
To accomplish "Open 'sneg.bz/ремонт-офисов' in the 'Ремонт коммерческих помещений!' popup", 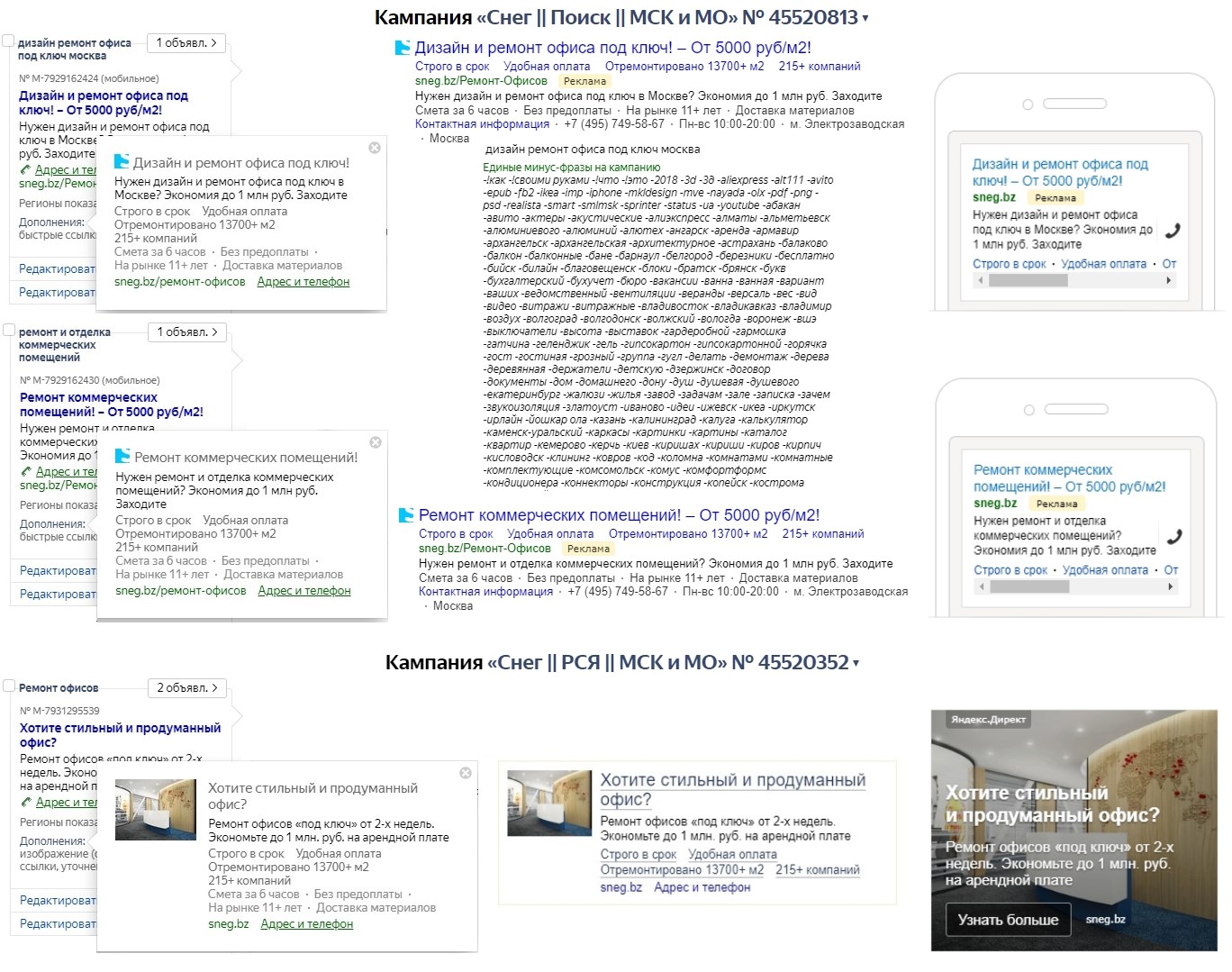I will tap(181, 591).
